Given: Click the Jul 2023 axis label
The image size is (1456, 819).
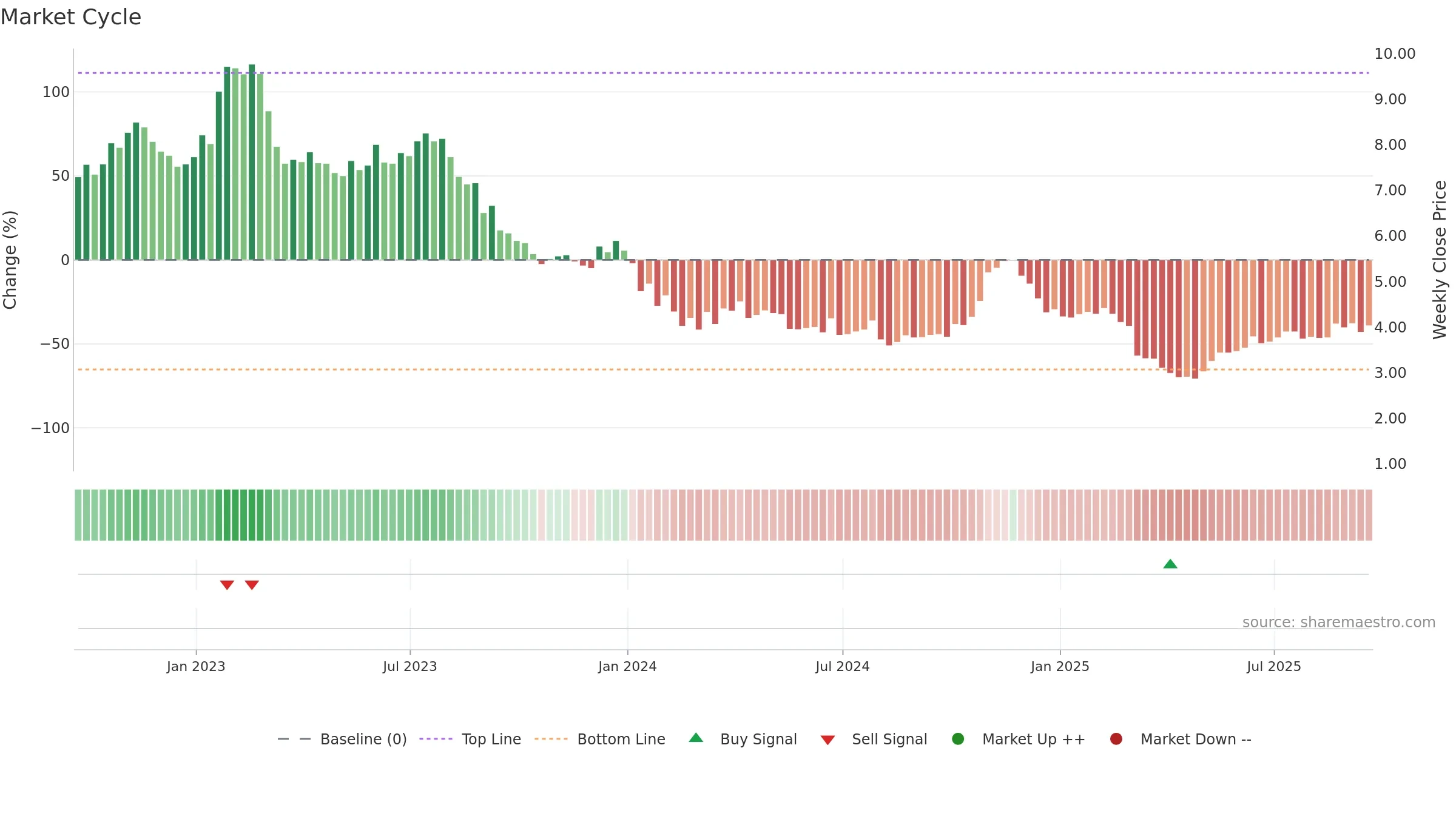Looking at the screenshot, I should pyautogui.click(x=410, y=667).
